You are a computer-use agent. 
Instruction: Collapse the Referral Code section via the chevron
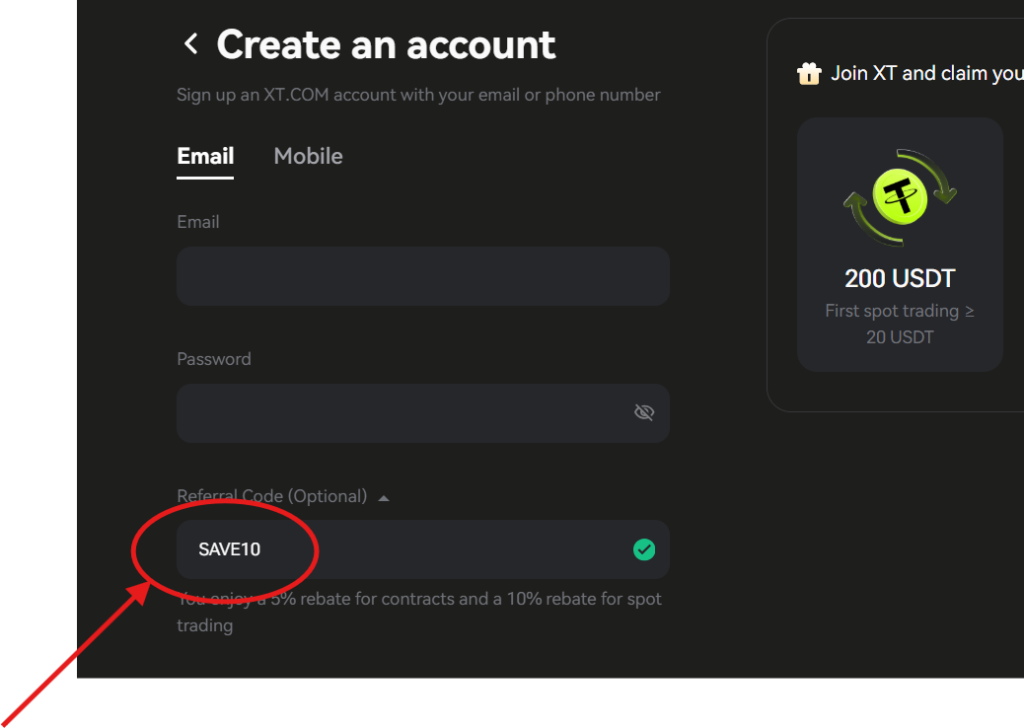point(385,495)
